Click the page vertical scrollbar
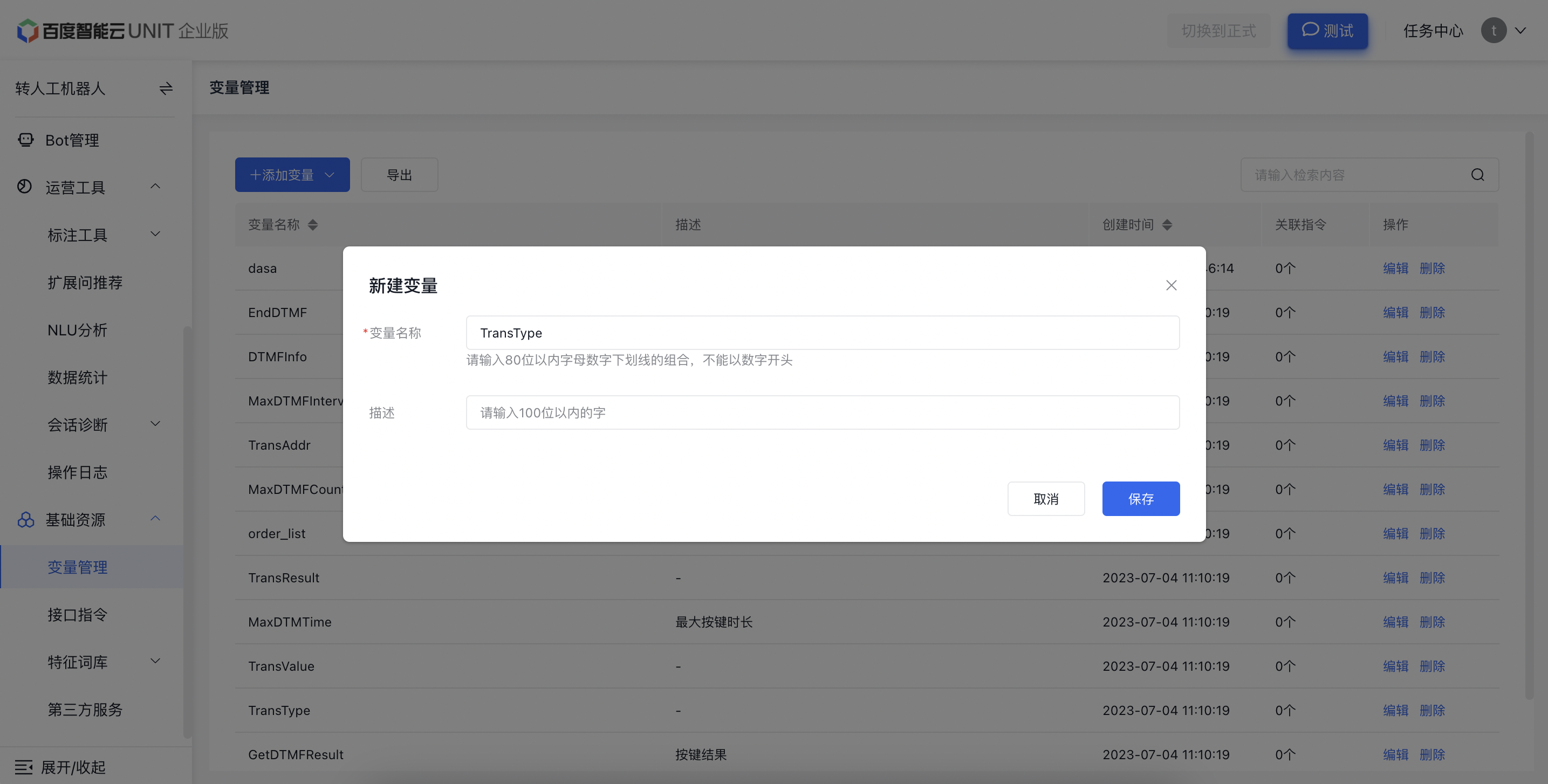 pos(1529,416)
